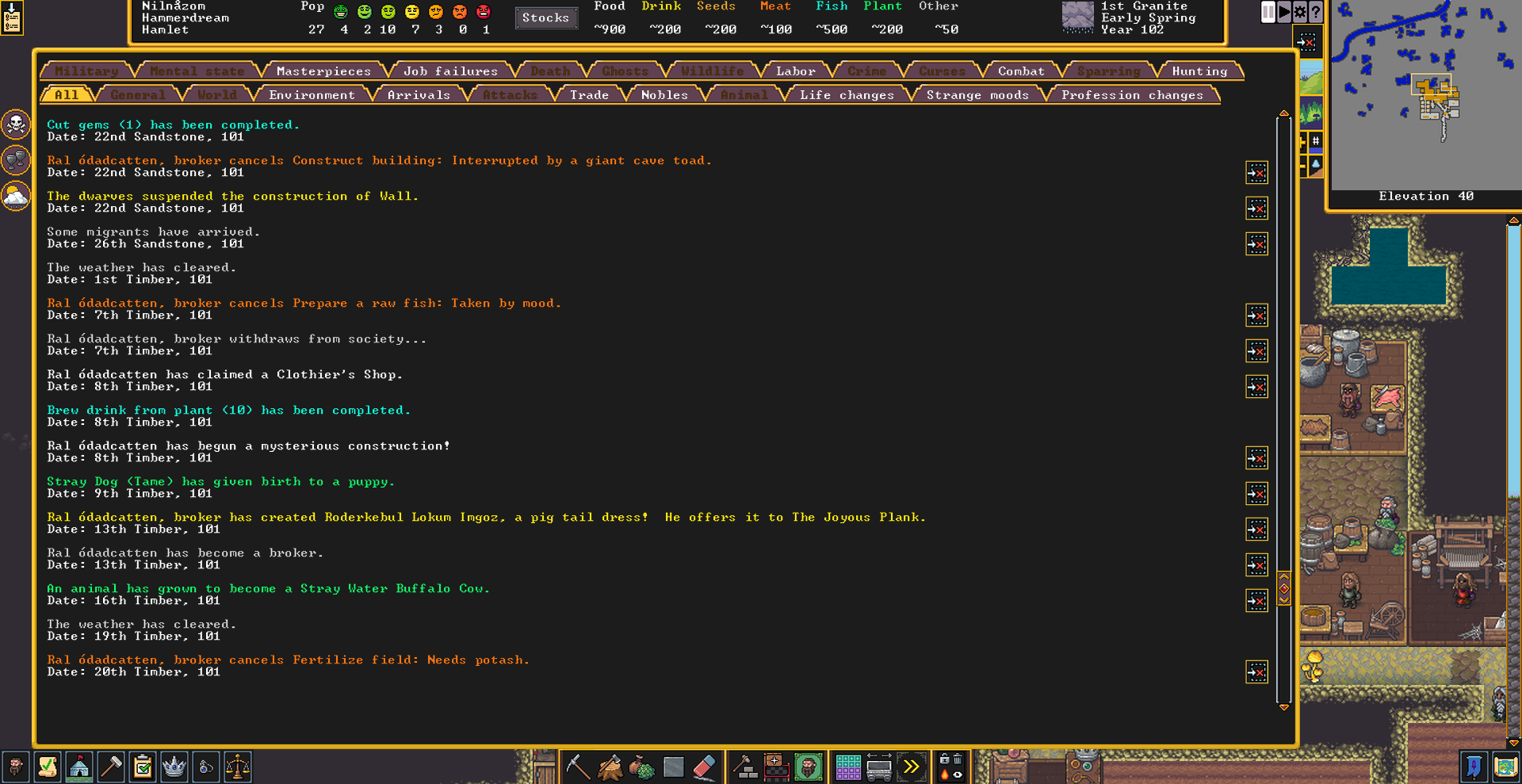Select the gather plants tool
Screen dimensions: 1522x784
(x=641, y=767)
